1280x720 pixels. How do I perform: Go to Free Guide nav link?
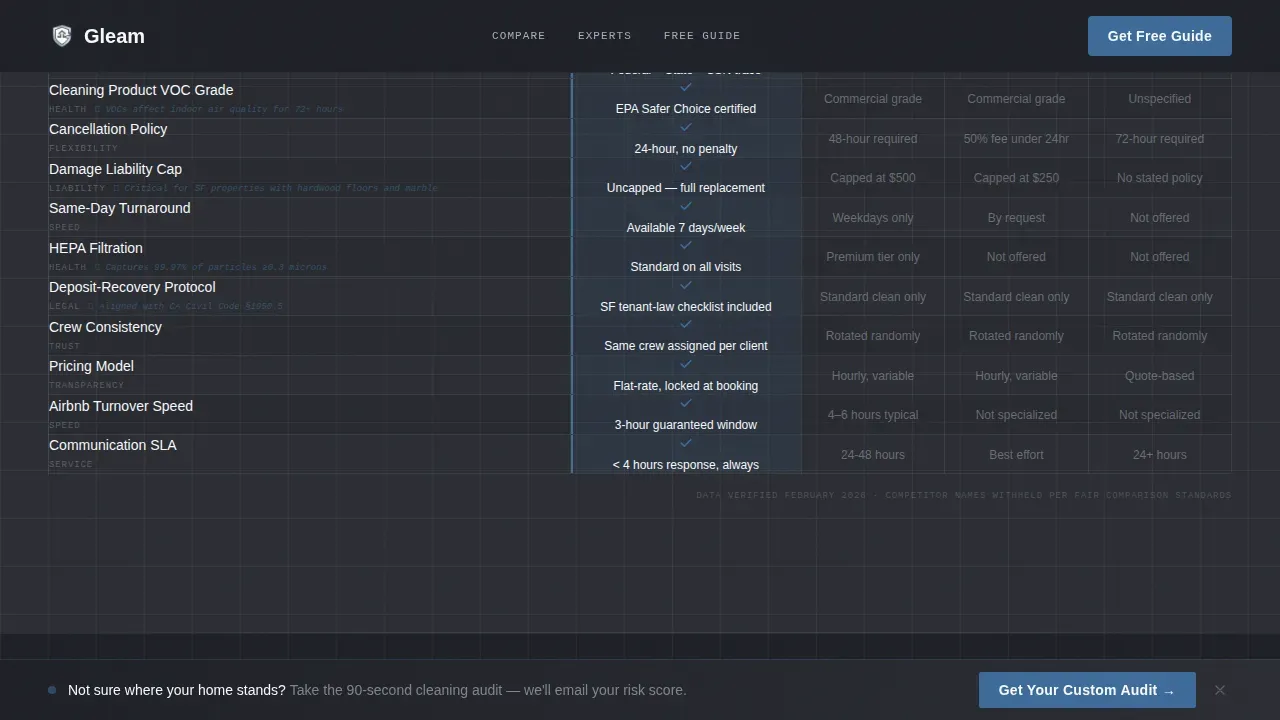coord(702,36)
